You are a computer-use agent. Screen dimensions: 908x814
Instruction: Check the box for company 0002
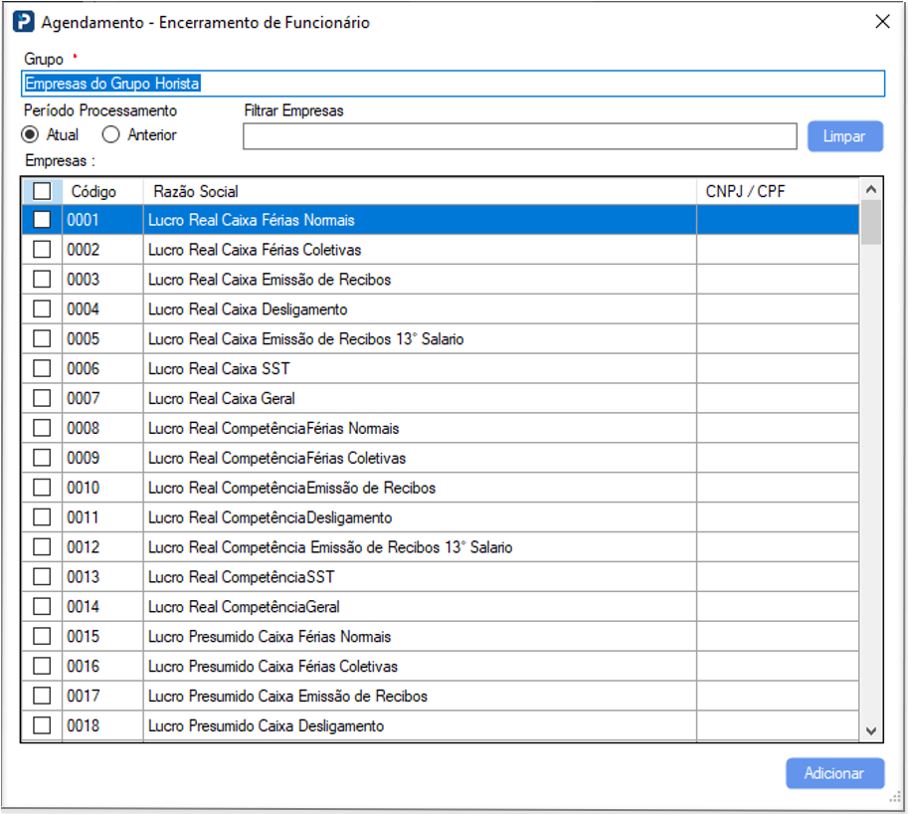tap(42, 250)
